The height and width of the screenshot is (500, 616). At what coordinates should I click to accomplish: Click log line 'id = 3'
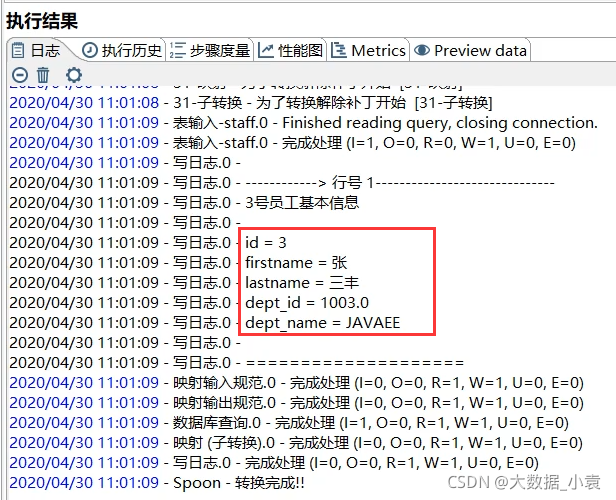coord(148,243)
